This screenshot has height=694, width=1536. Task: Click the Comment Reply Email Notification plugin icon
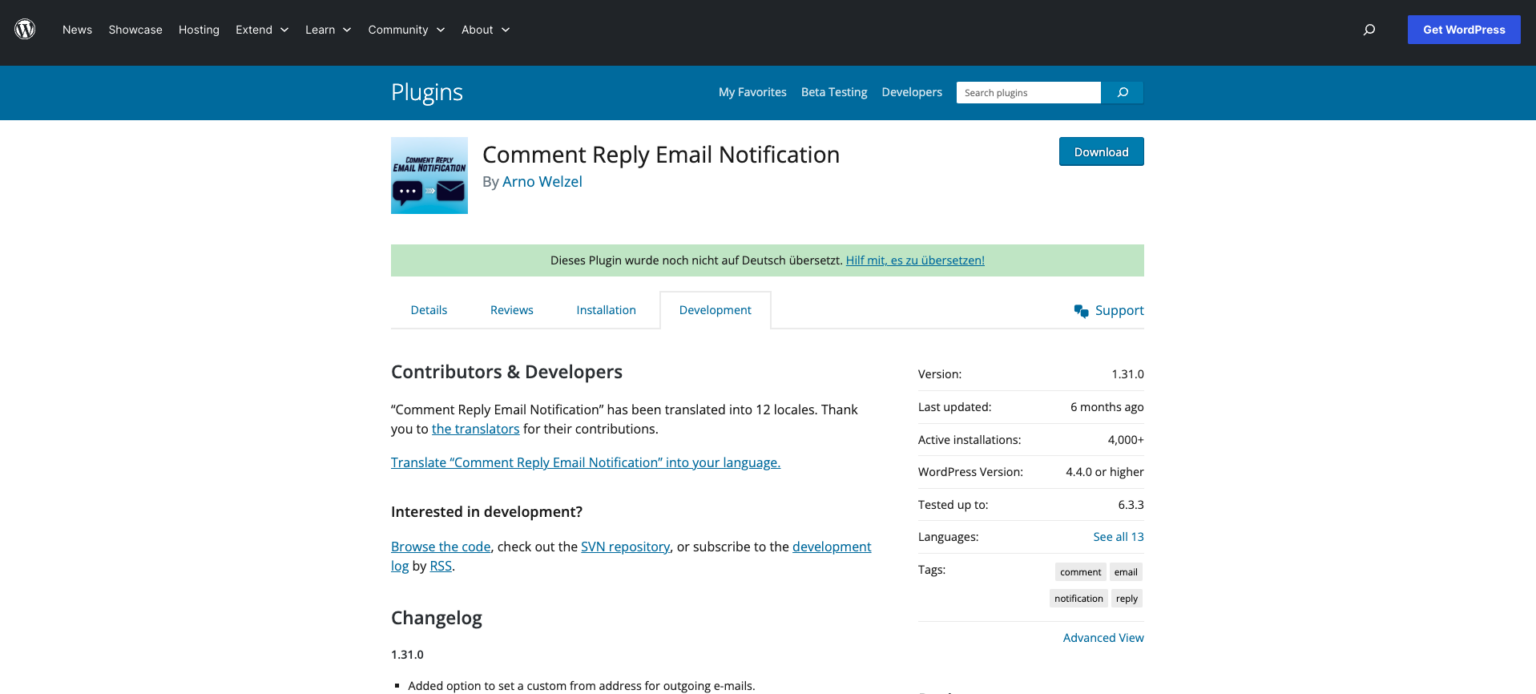pos(429,175)
